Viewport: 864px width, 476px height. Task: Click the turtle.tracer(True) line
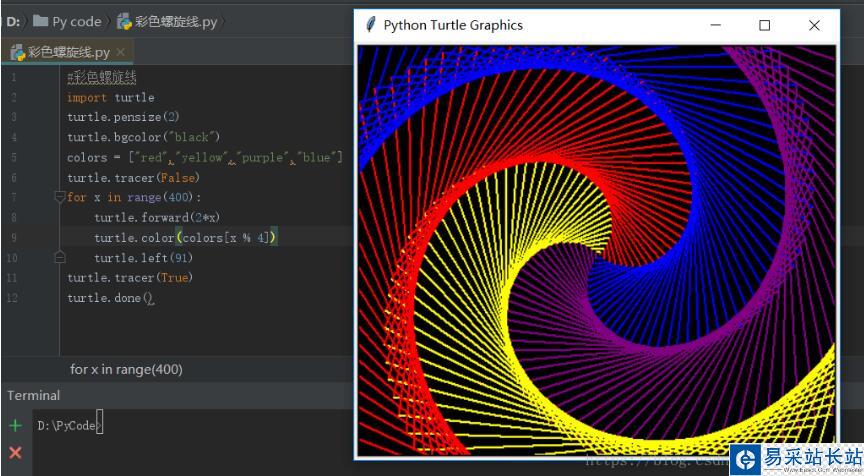[130, 277]
